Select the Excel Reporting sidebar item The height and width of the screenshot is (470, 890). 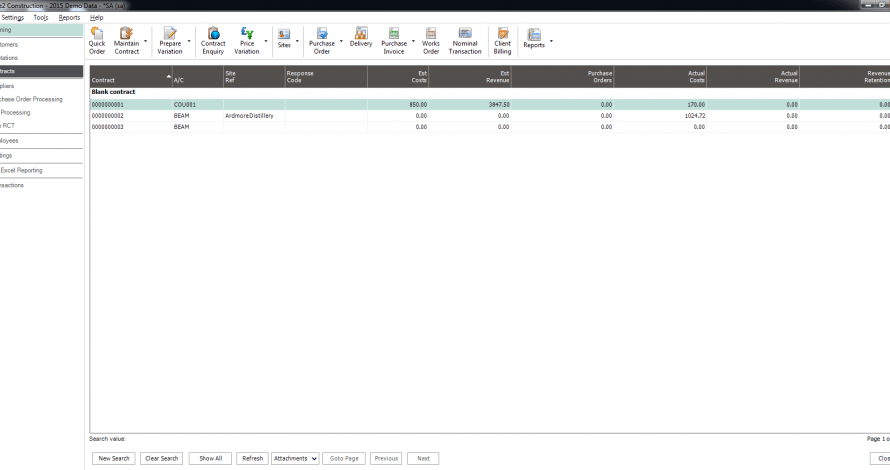(x=21, y=170)
